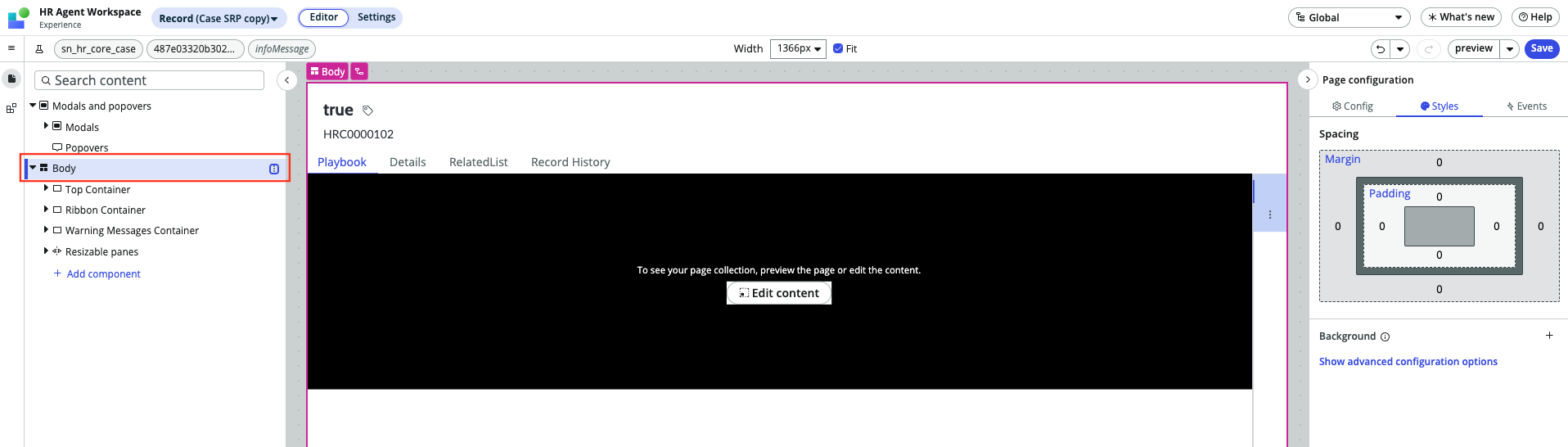Click hierarchy icon next to Body label
Screen dimensions: 1568x447
(359, 71)
